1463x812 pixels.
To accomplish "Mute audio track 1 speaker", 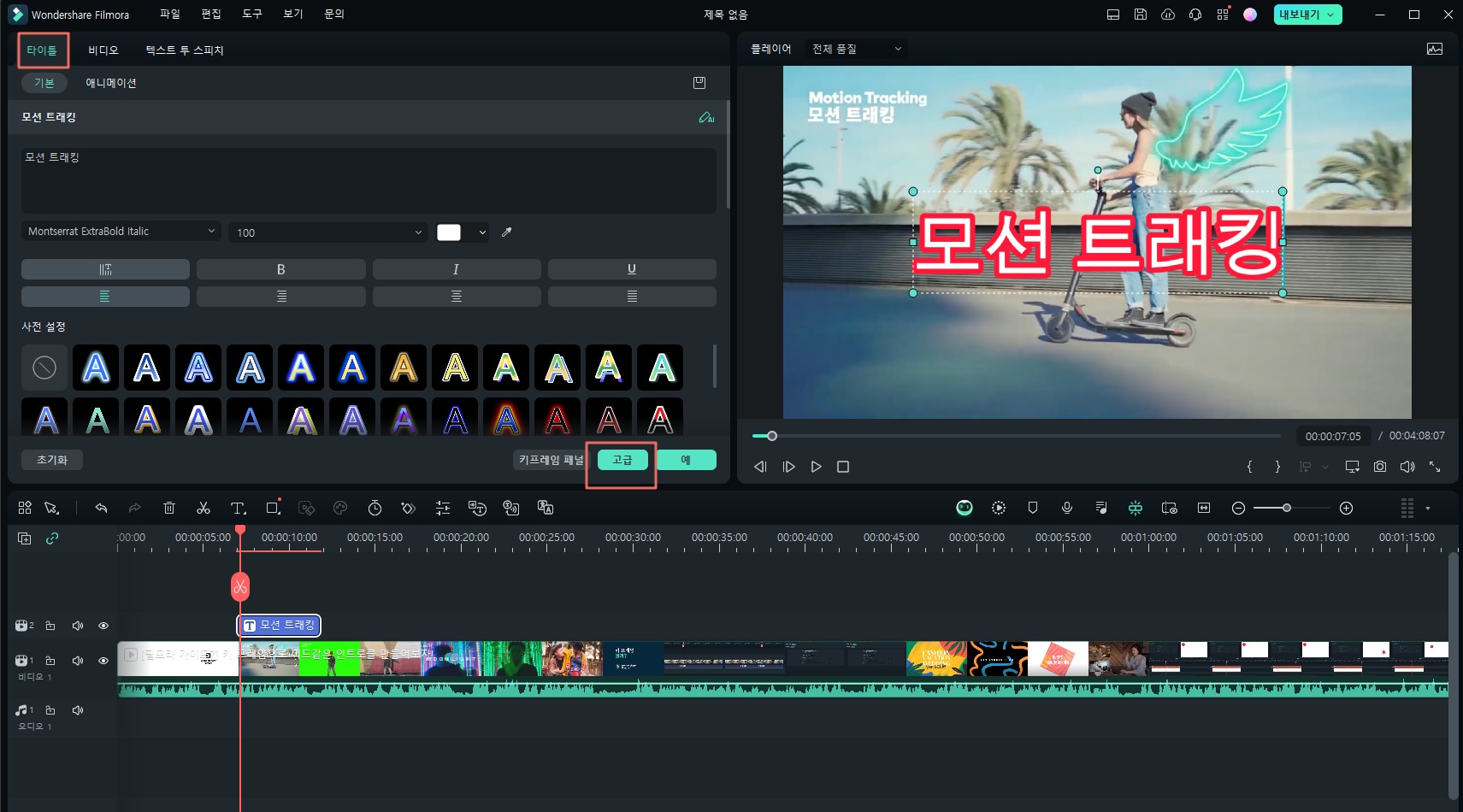I will coord(78,710).
